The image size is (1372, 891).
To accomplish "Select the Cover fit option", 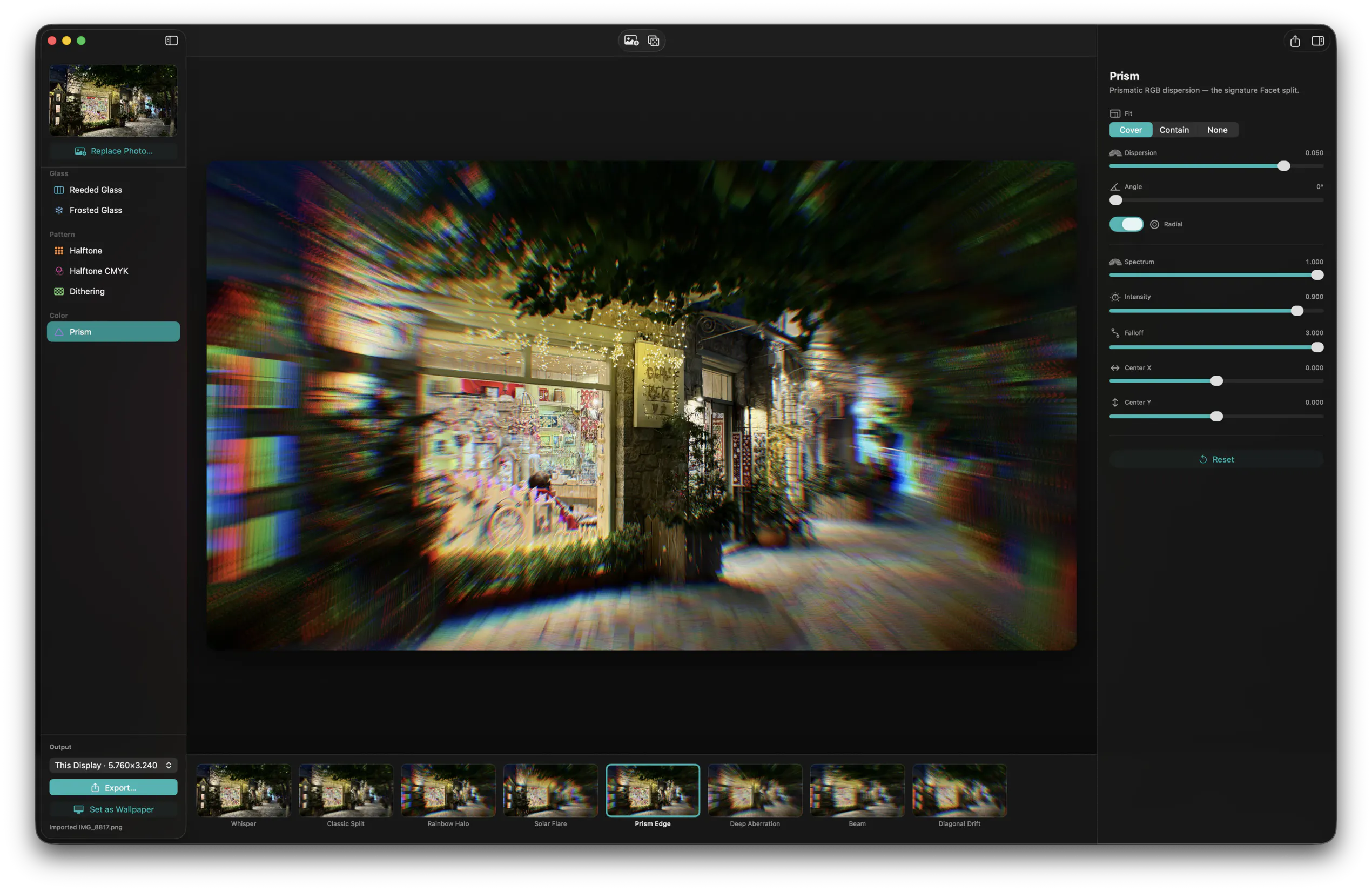I will pos(1130,130).
